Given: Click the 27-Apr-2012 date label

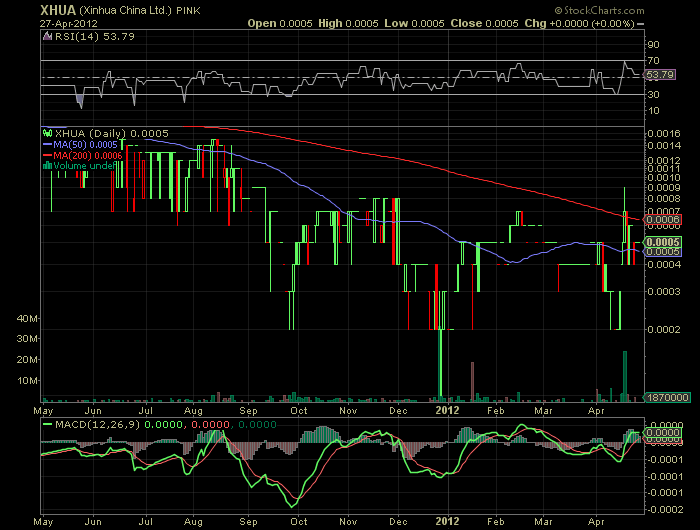Looking at the screenshot, I should pos(68,23).
